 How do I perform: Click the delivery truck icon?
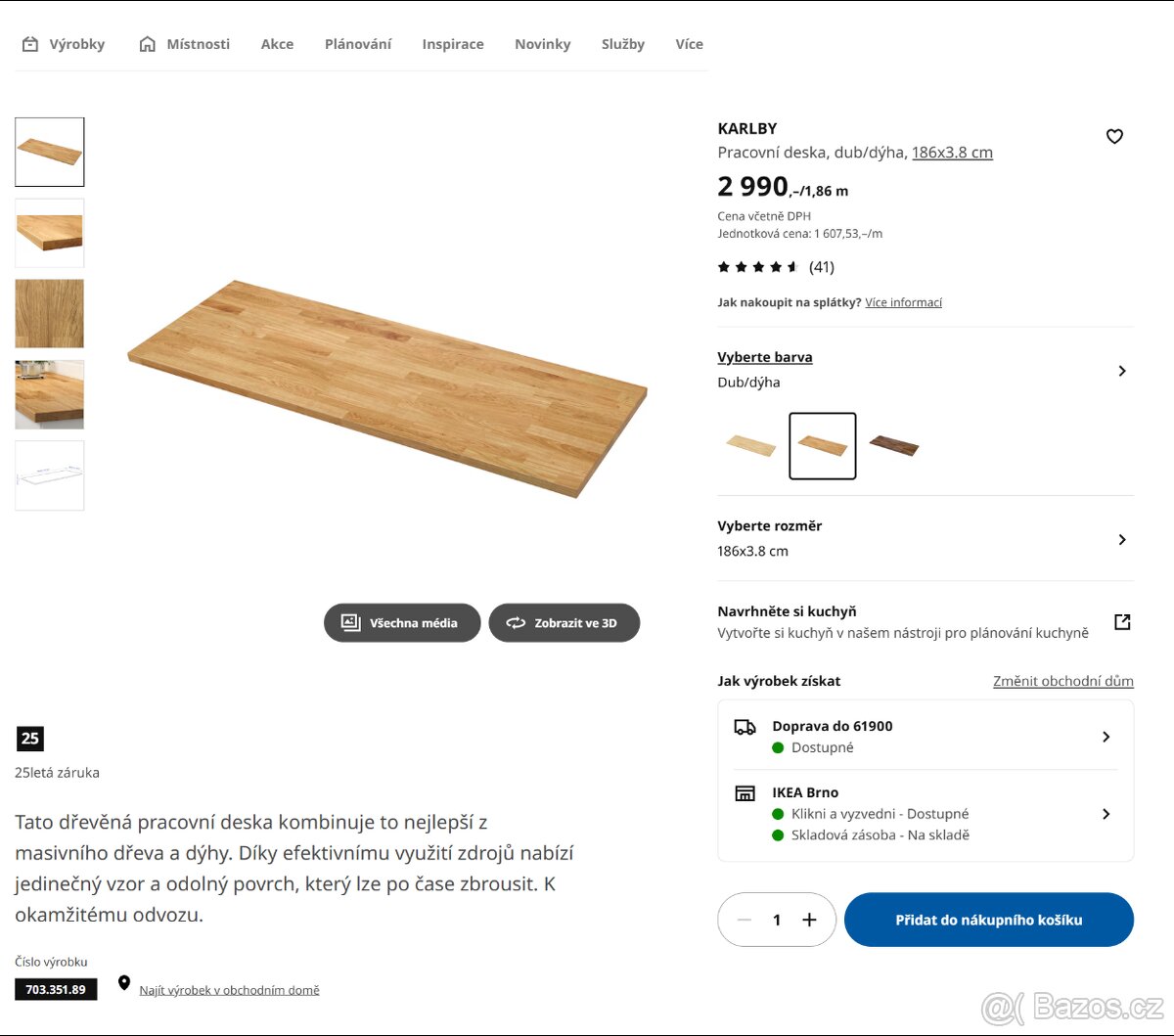[x=745, y=727]
